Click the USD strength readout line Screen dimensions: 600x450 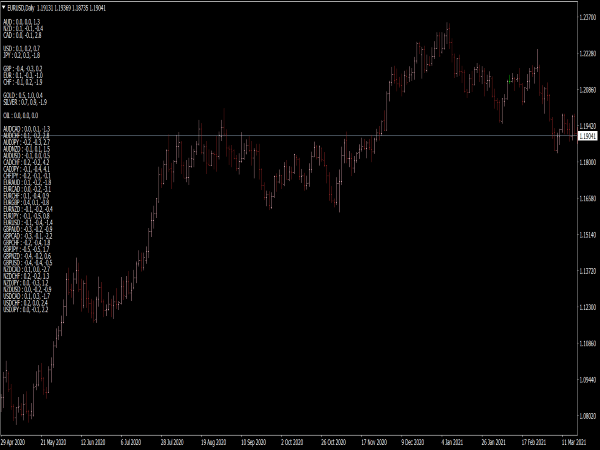click(x=20, y=48)
